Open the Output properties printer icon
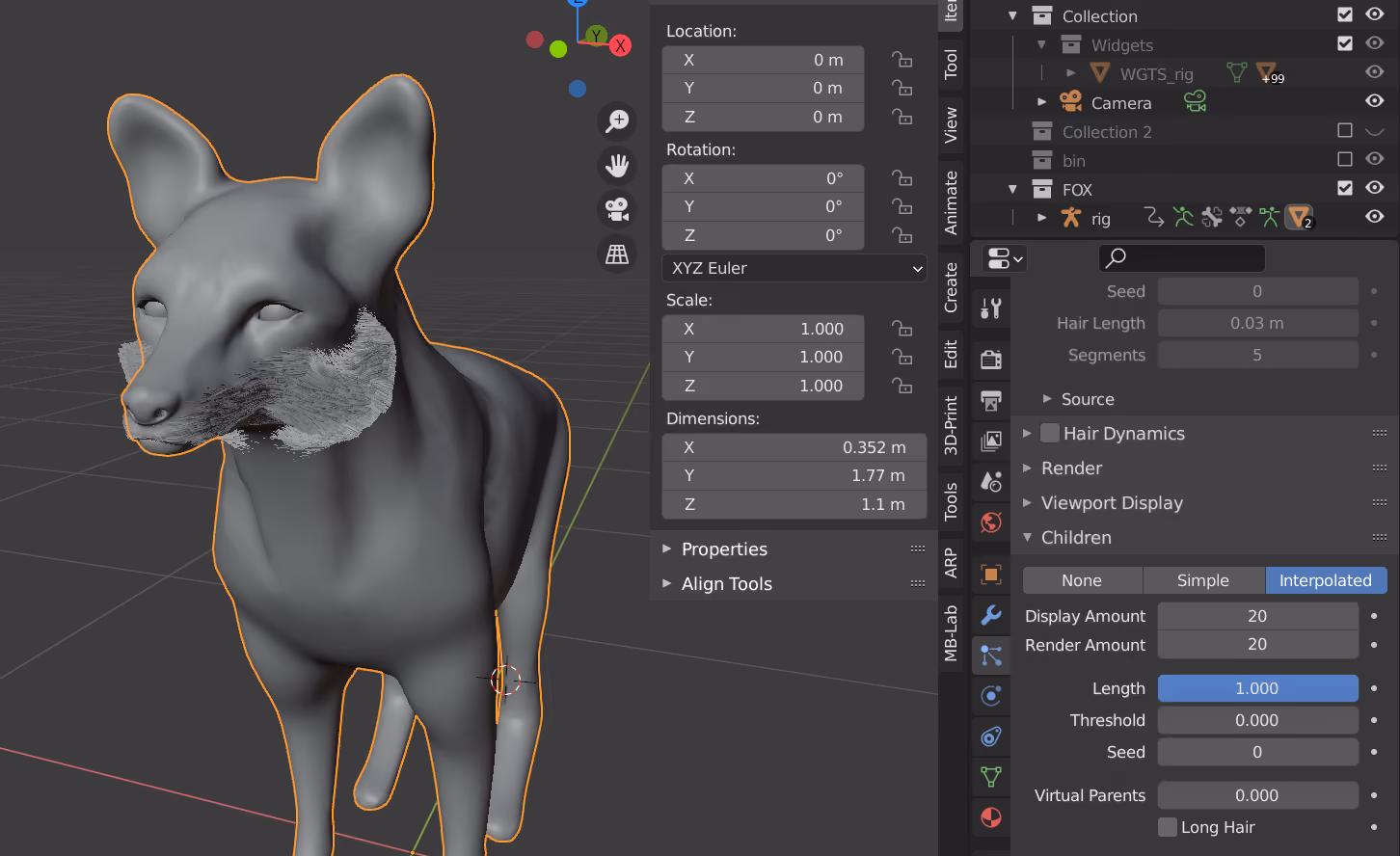 point(991,400)
